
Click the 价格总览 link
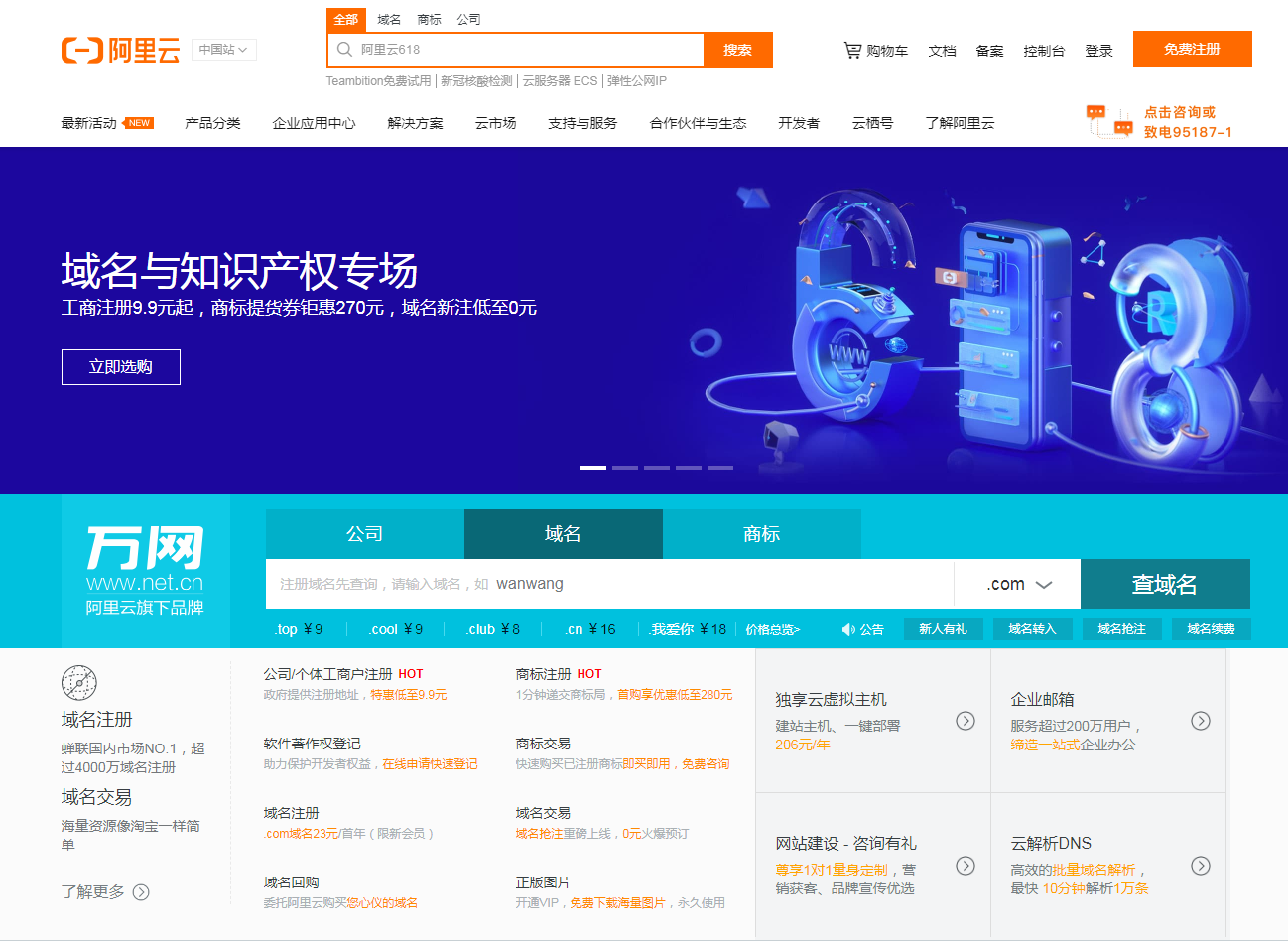coord(773,629)
